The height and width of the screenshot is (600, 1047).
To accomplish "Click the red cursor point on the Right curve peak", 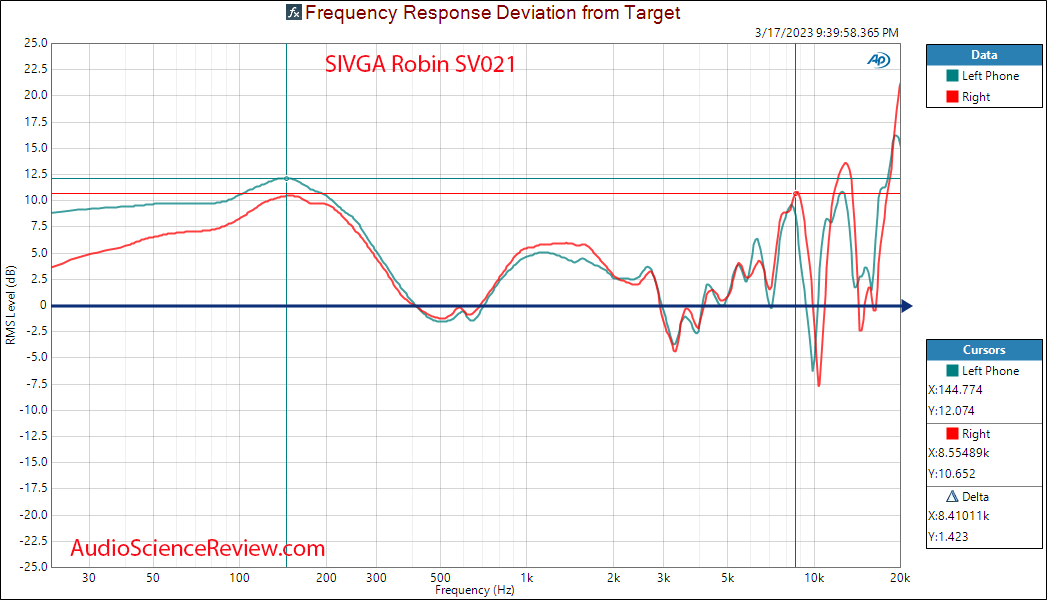I will click(x=795, y=194).
